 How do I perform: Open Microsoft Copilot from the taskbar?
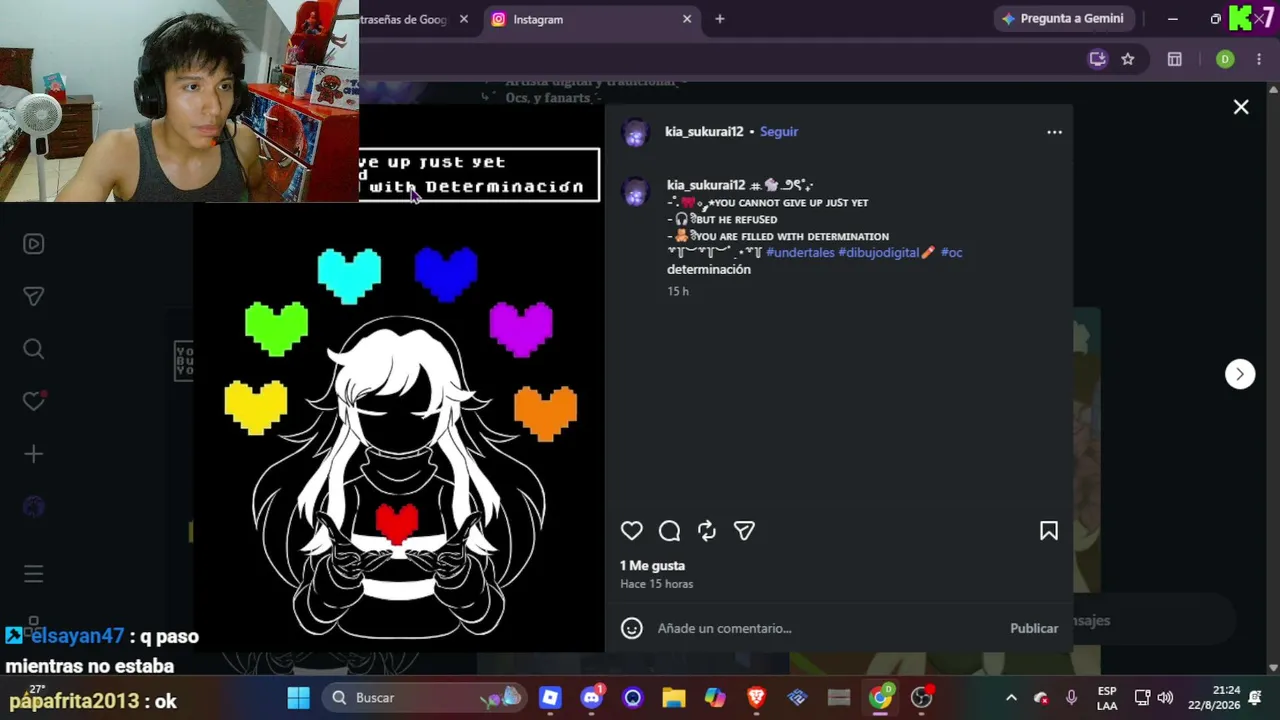715,698
